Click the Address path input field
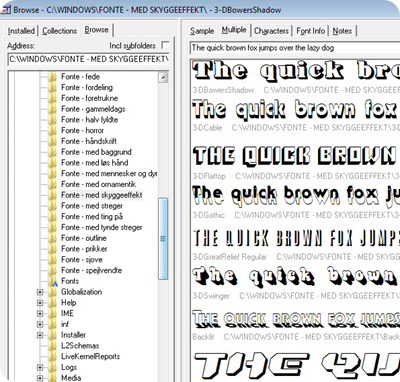The height and width of the screenshot is (382, 400). tap(88, 59)
